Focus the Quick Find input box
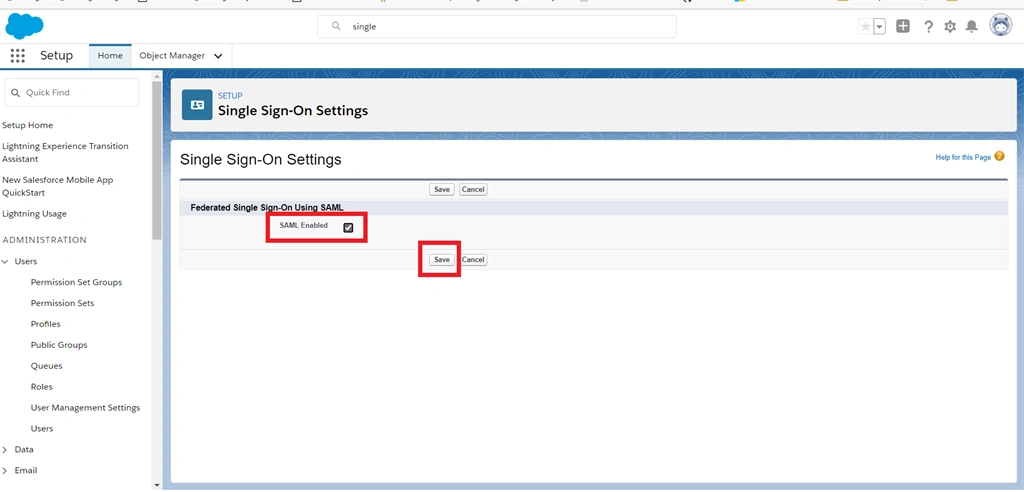1024x492 pixels. tap(72, 93)
